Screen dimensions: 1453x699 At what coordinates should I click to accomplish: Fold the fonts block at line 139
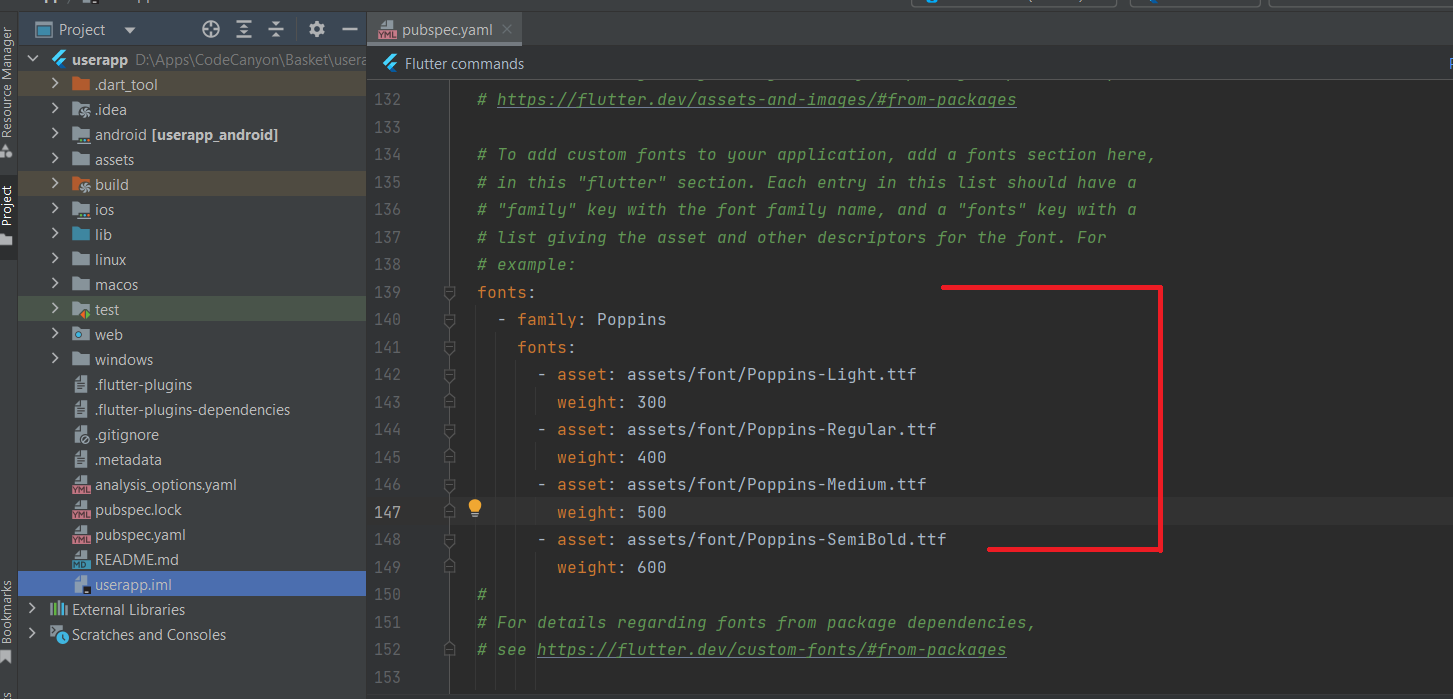(449, 292)
